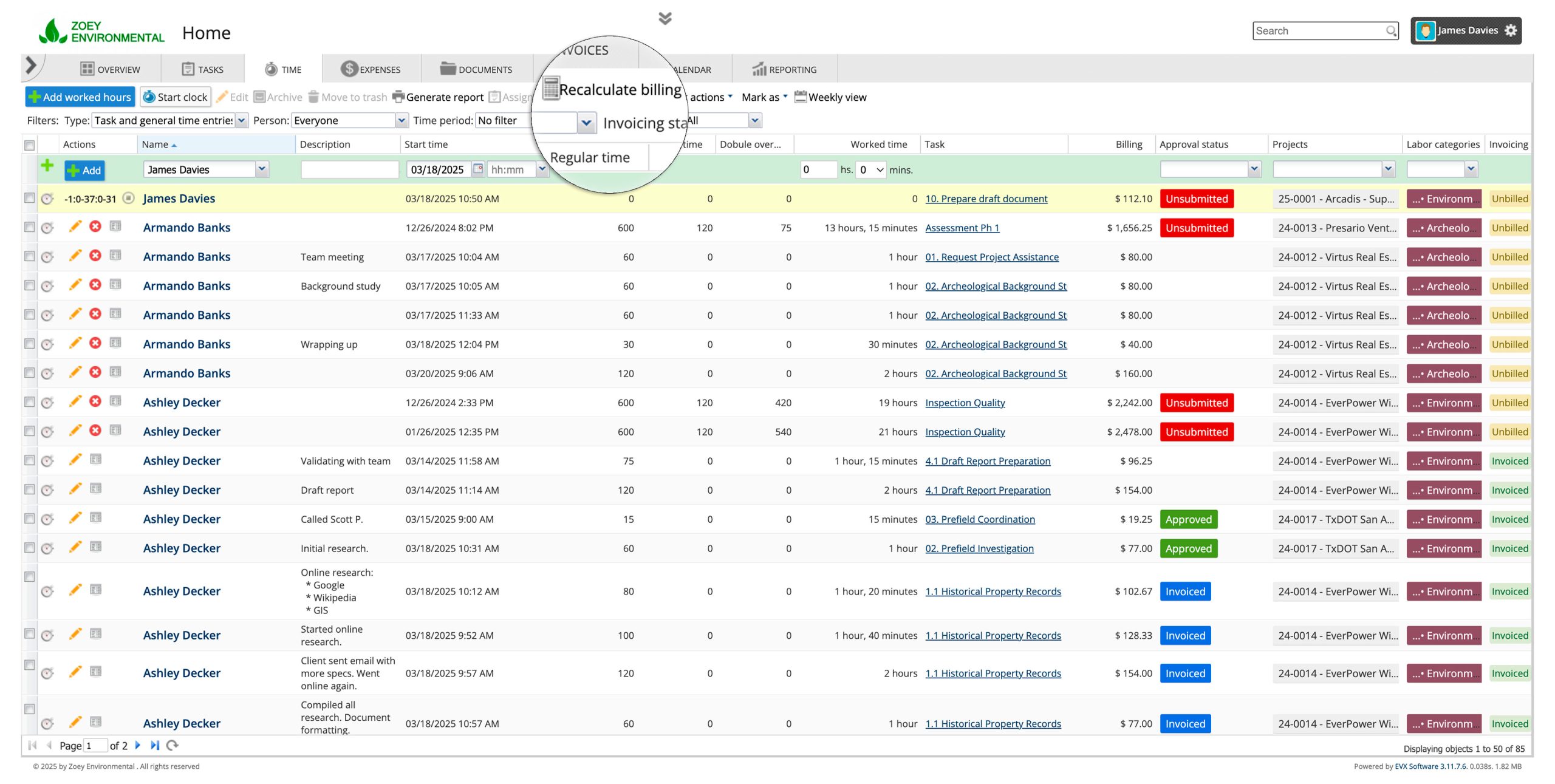This screenshot has height=784, width=1555.
Task: Switch to the EXPENSES tab
Action: (x=371, y=69)
